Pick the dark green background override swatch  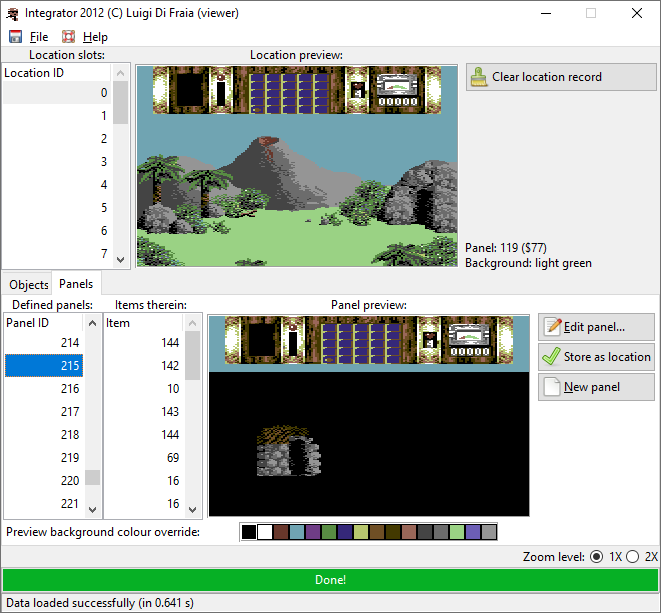click(329, 532)
